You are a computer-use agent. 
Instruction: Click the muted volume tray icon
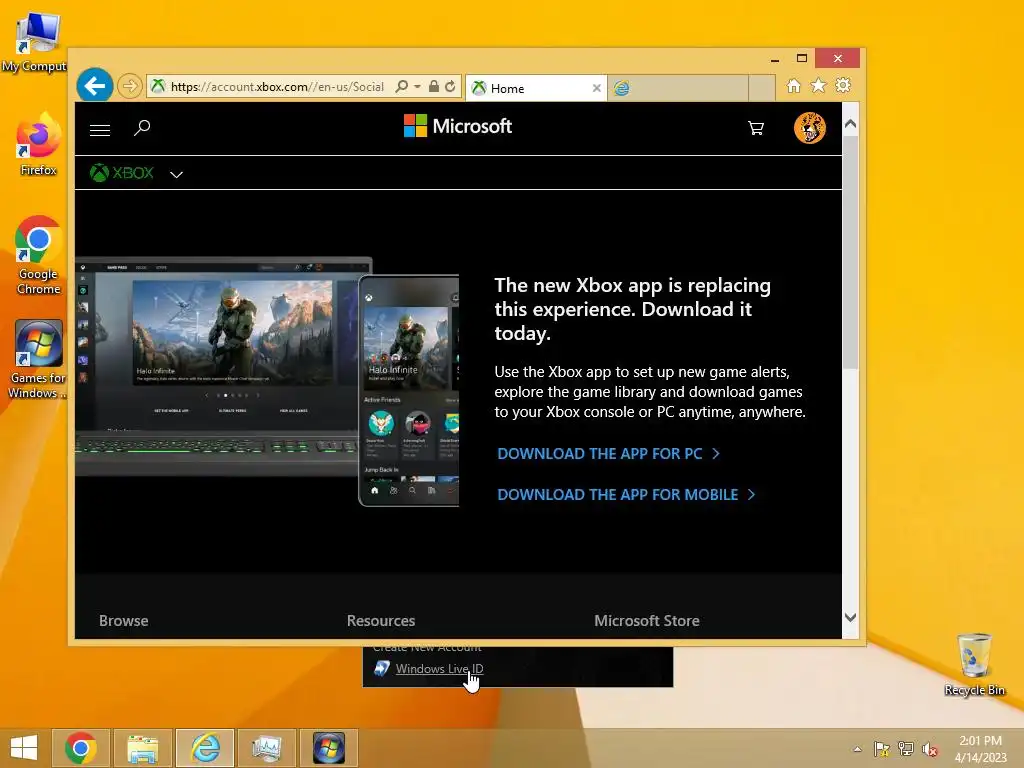coord(930,749)
